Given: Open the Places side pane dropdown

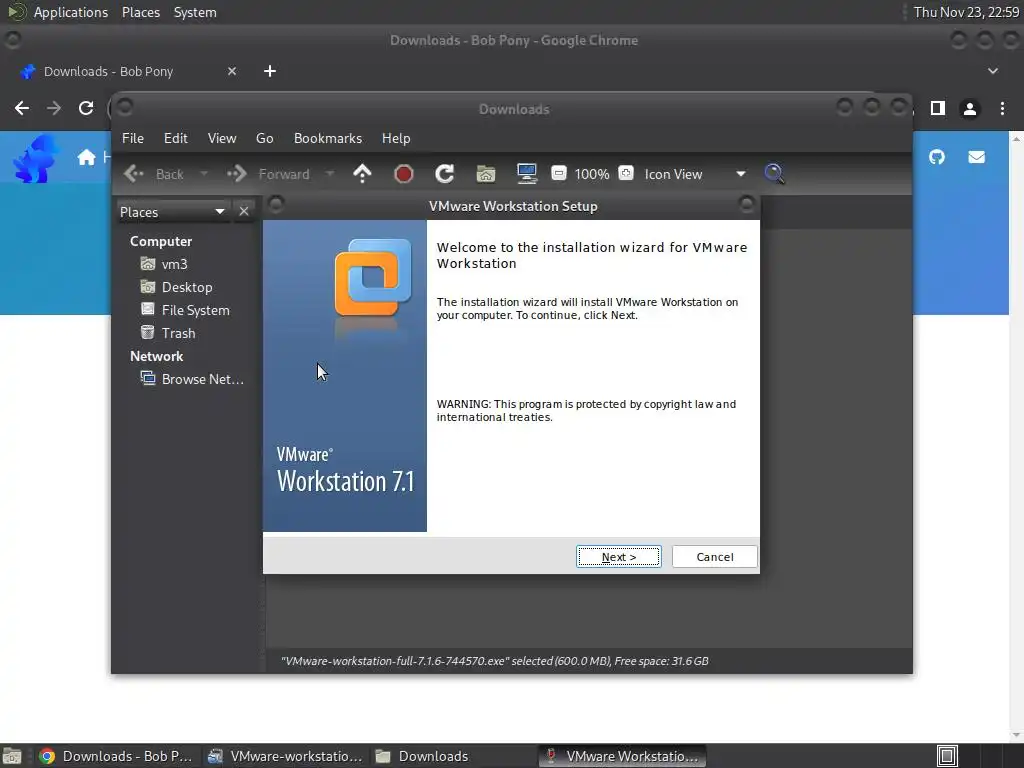Looking at the screenshot, I should (x=172, y=212).
